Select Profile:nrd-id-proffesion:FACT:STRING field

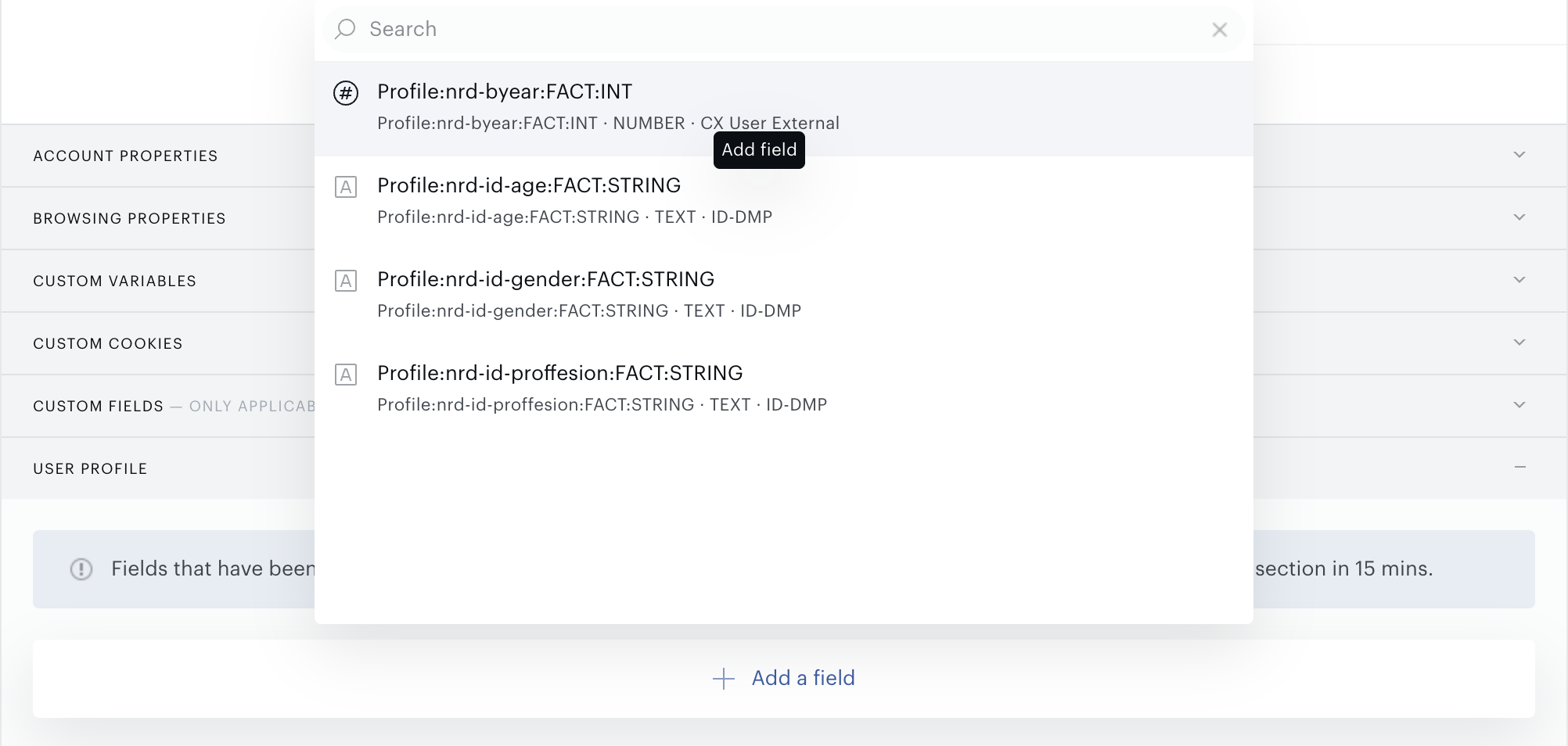point(784,390)
